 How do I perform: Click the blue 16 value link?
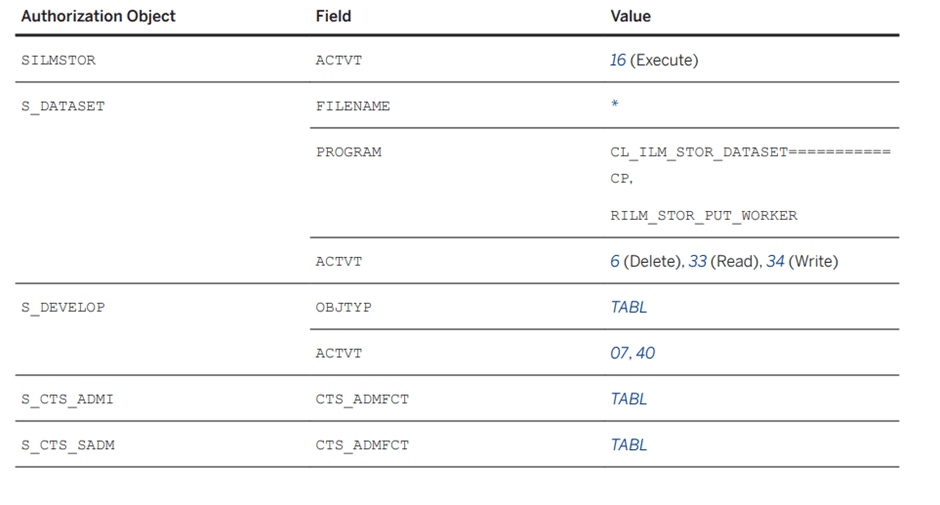pyautogui.click(x=618, y=60)
